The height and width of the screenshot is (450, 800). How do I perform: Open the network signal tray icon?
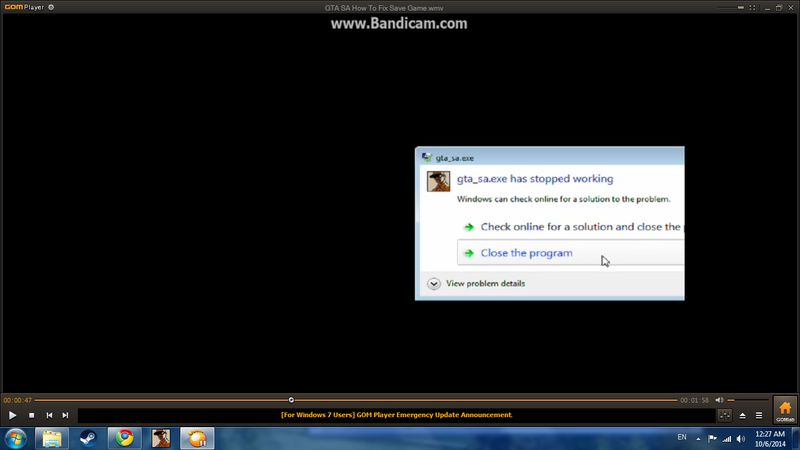click(x=727, y=438)
